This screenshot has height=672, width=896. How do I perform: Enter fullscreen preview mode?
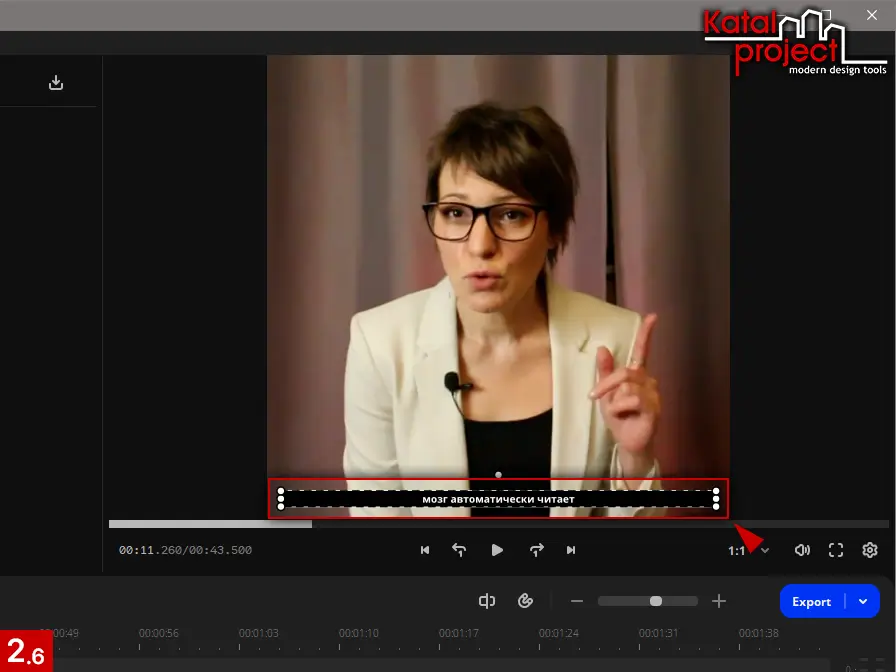click(x=836, y=550)
